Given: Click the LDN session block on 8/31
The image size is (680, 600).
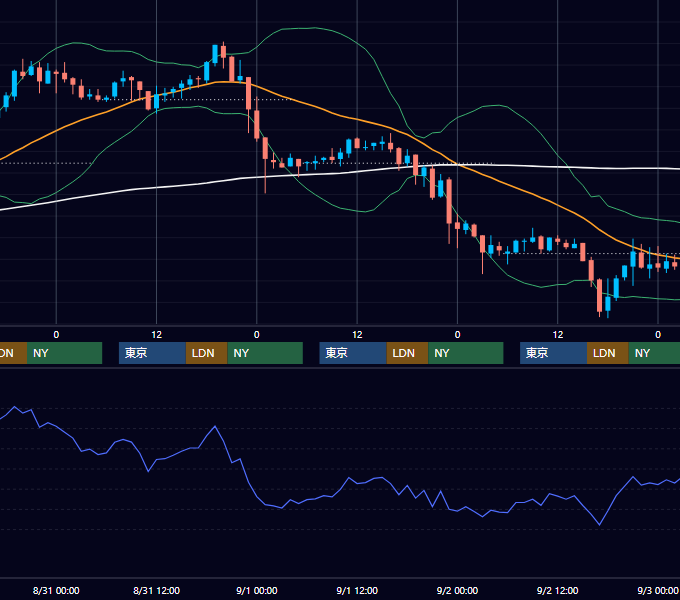Looking at the screenshot, I should point(206,353).
